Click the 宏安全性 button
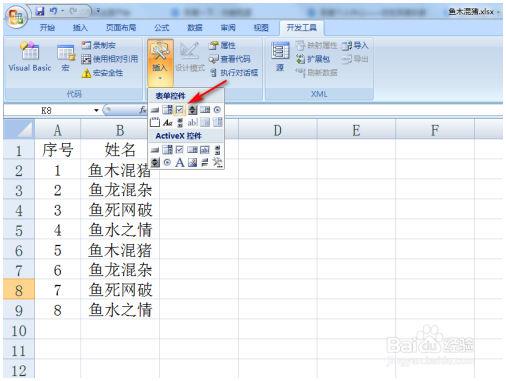The image size is (506, 381). (x=103, y=73)
